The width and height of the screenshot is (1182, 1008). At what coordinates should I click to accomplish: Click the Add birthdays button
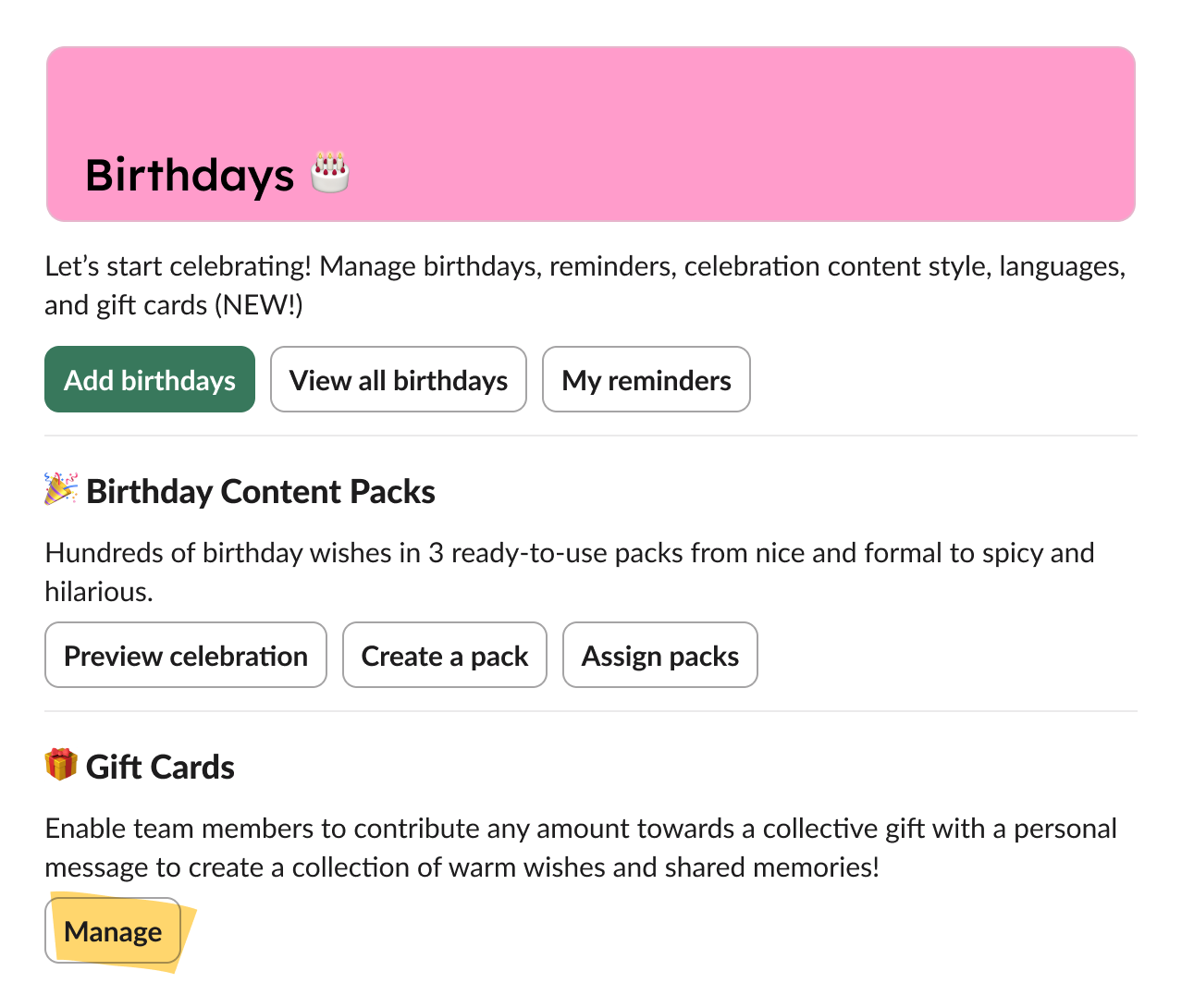pyautogui.click(x=149, y=379)
